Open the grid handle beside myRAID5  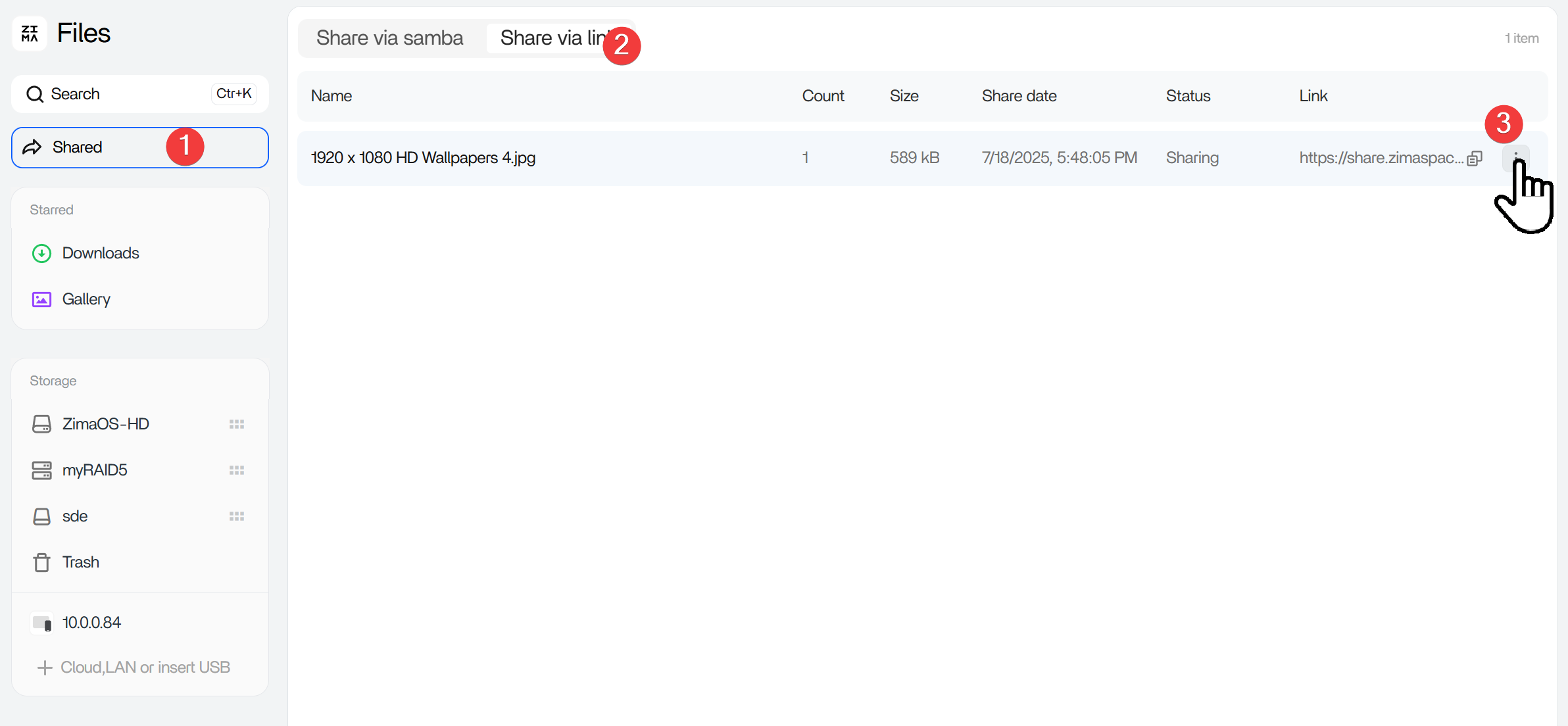(x=237, y=470)
